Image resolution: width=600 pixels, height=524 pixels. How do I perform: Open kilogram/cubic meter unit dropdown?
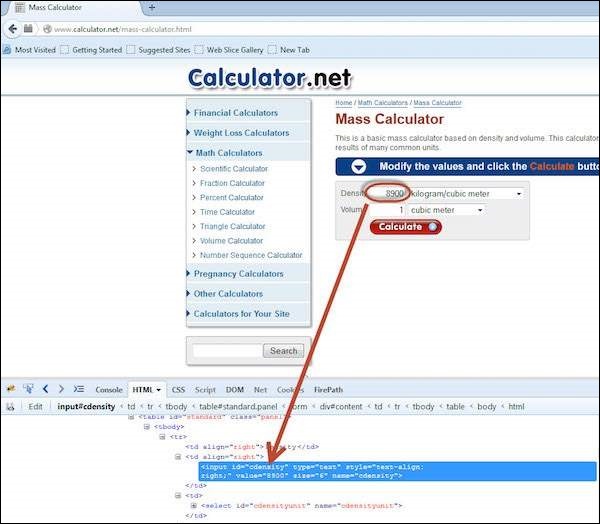466,194
